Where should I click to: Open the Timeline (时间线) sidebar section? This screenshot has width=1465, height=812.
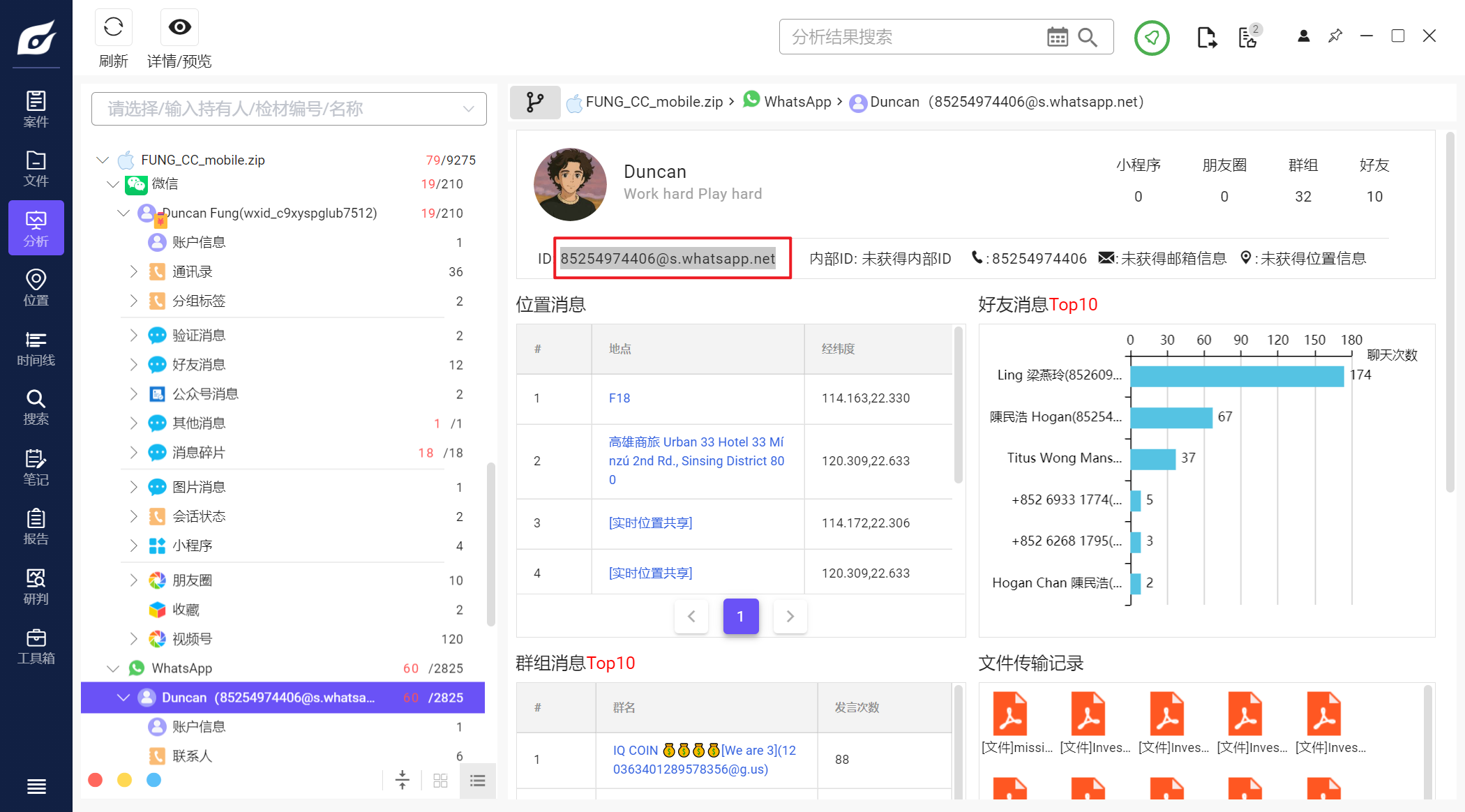[x=36, y=348]
